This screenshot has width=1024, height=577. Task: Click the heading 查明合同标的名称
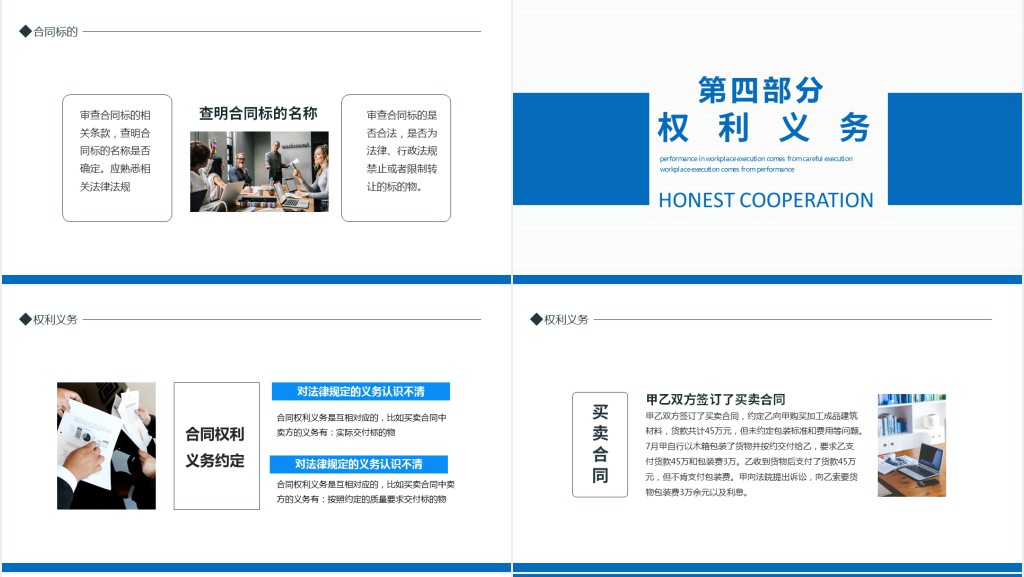[258, 113]
